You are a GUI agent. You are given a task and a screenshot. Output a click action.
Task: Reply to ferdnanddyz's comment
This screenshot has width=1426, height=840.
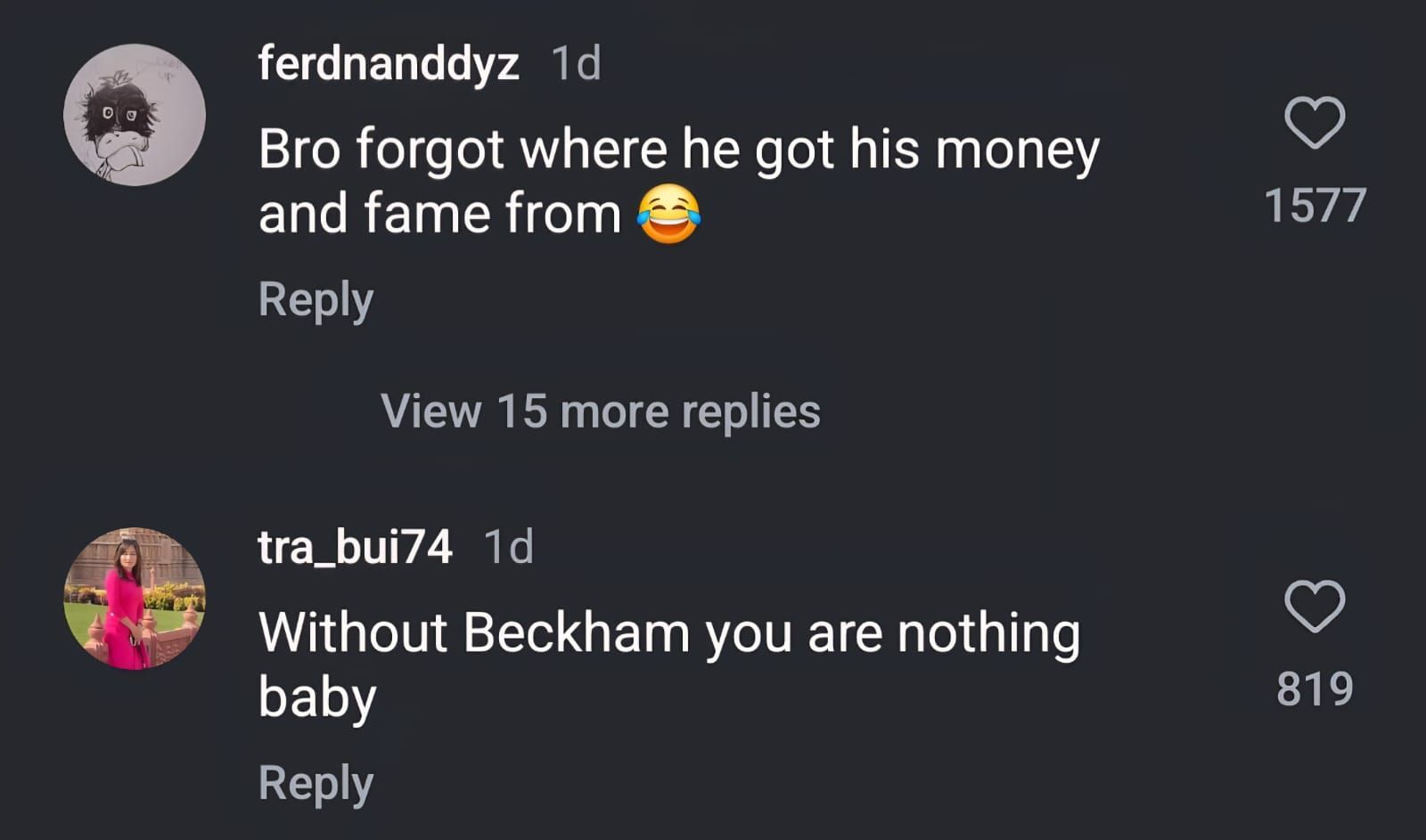pyautogui.click(x=316, y=299)
